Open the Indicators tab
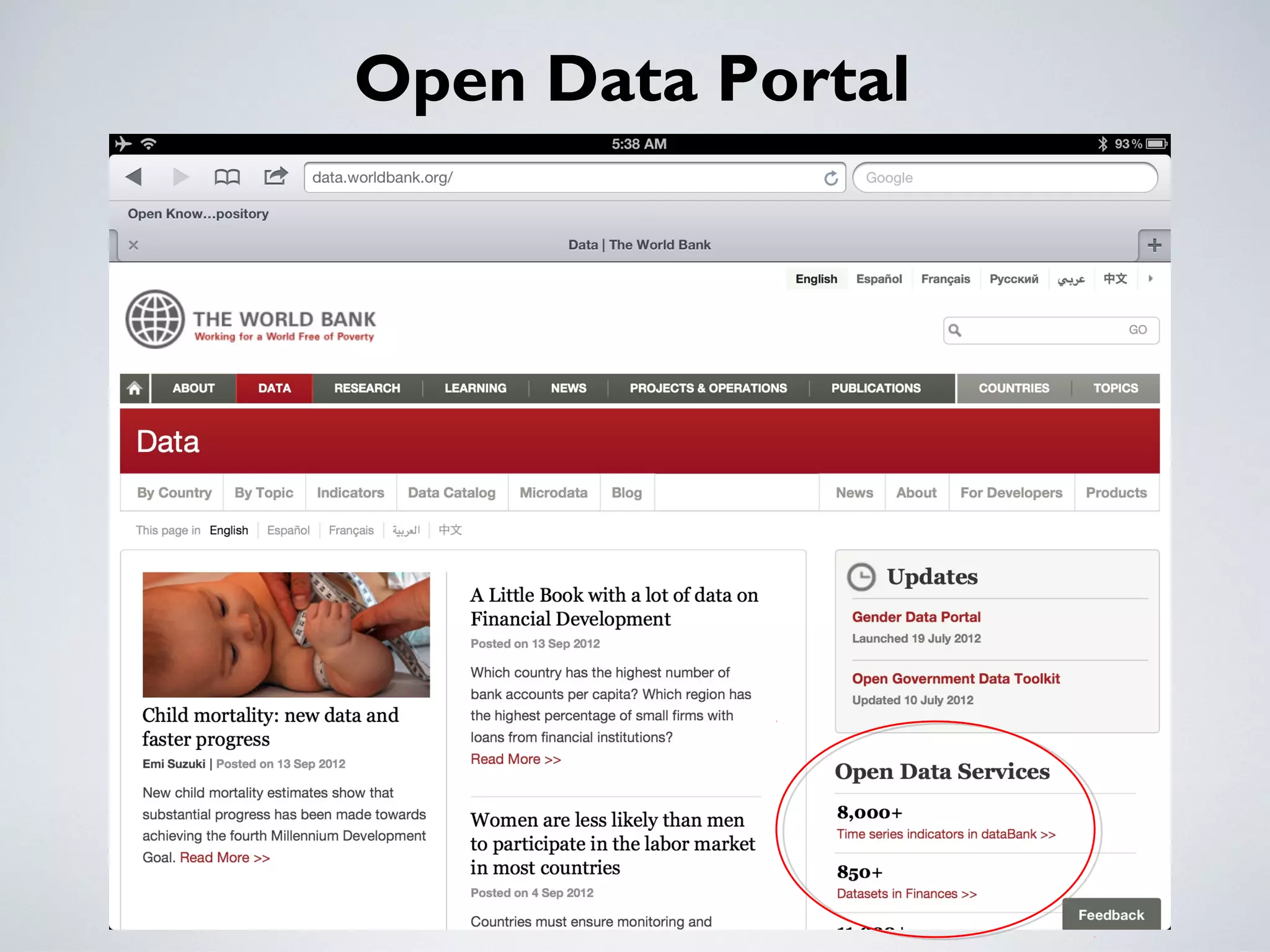1270x952 pixels. tap(350, 493)
